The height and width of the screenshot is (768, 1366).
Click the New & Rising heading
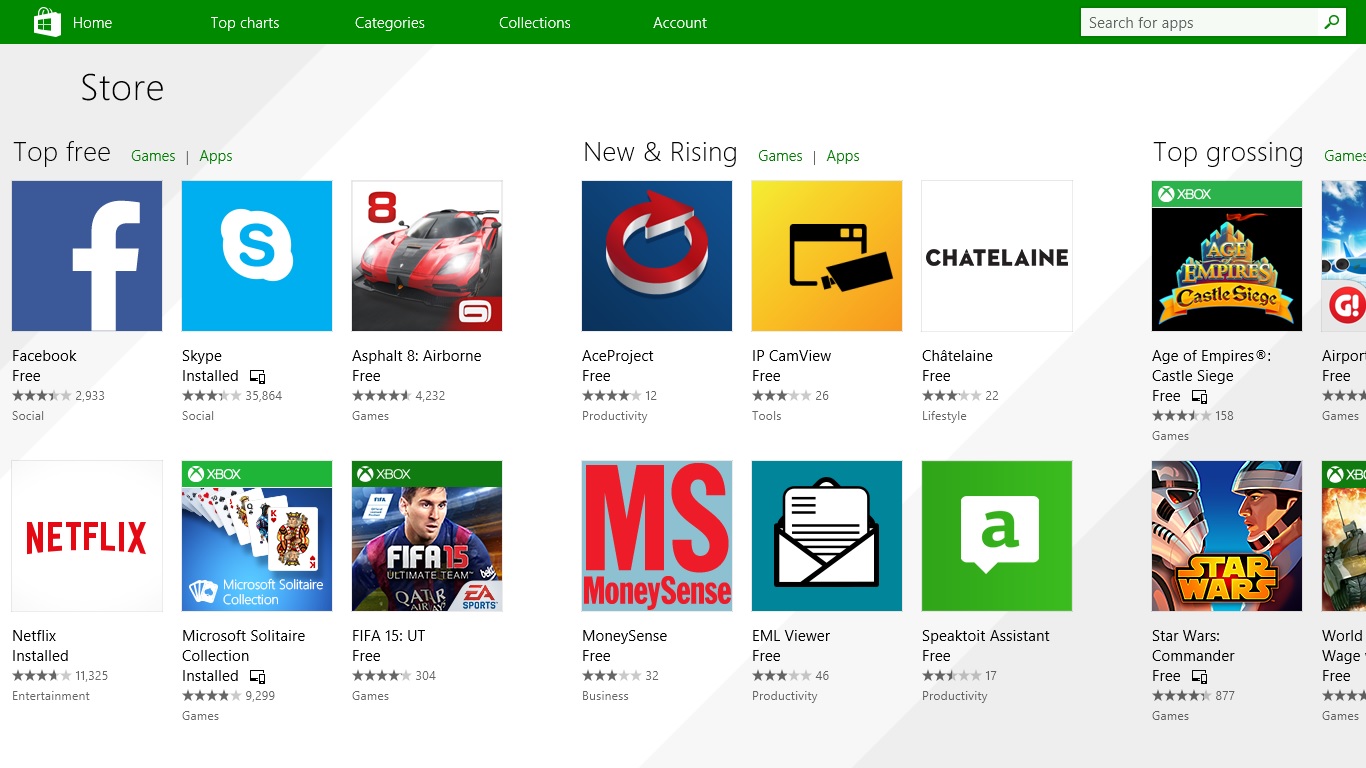[660, 152]
